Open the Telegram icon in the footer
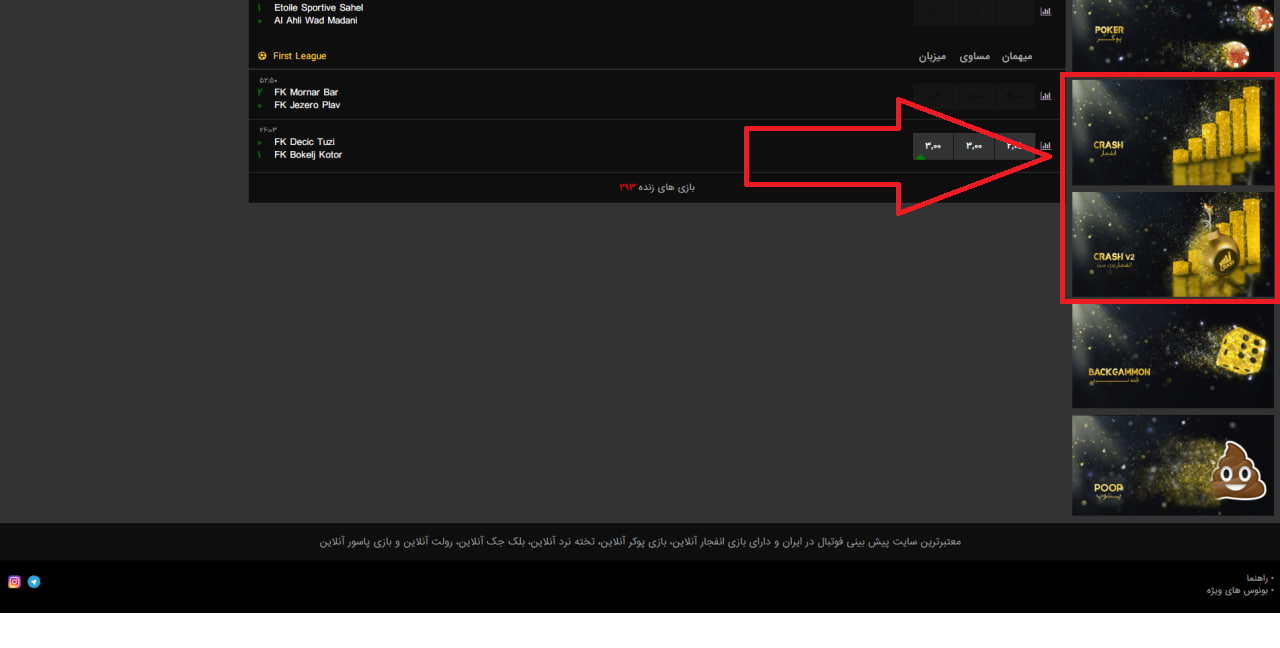Screen dimensions: 1280x648 (34, 582)
